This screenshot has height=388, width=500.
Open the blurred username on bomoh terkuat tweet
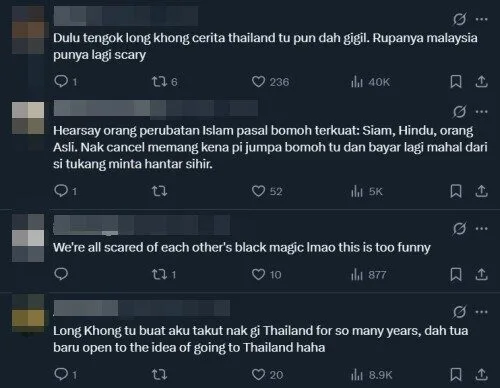(156, 108)
